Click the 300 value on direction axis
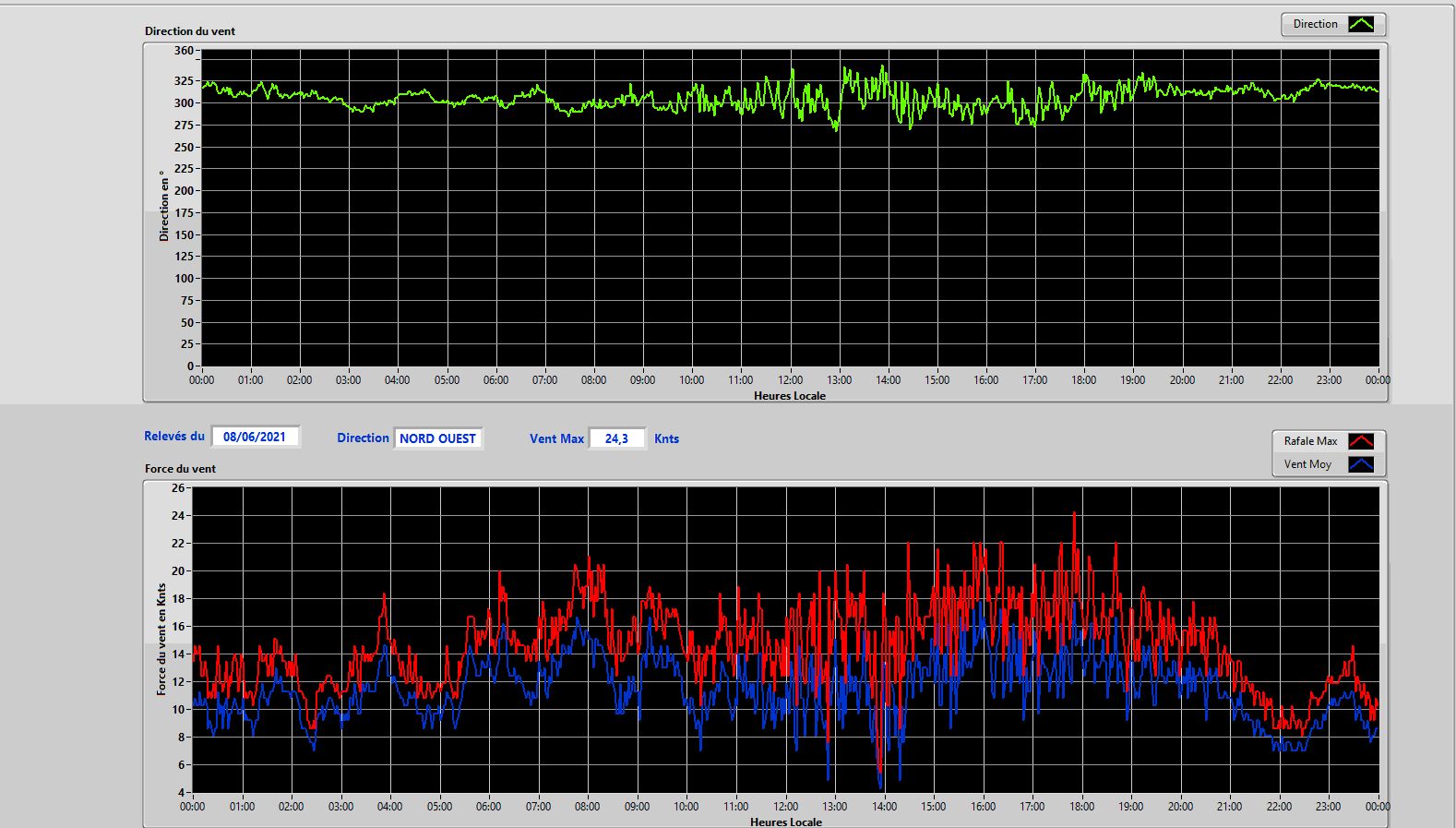The width and height of the screenshot is (1456, 828). pyautogui.click(x=184, y=103)
